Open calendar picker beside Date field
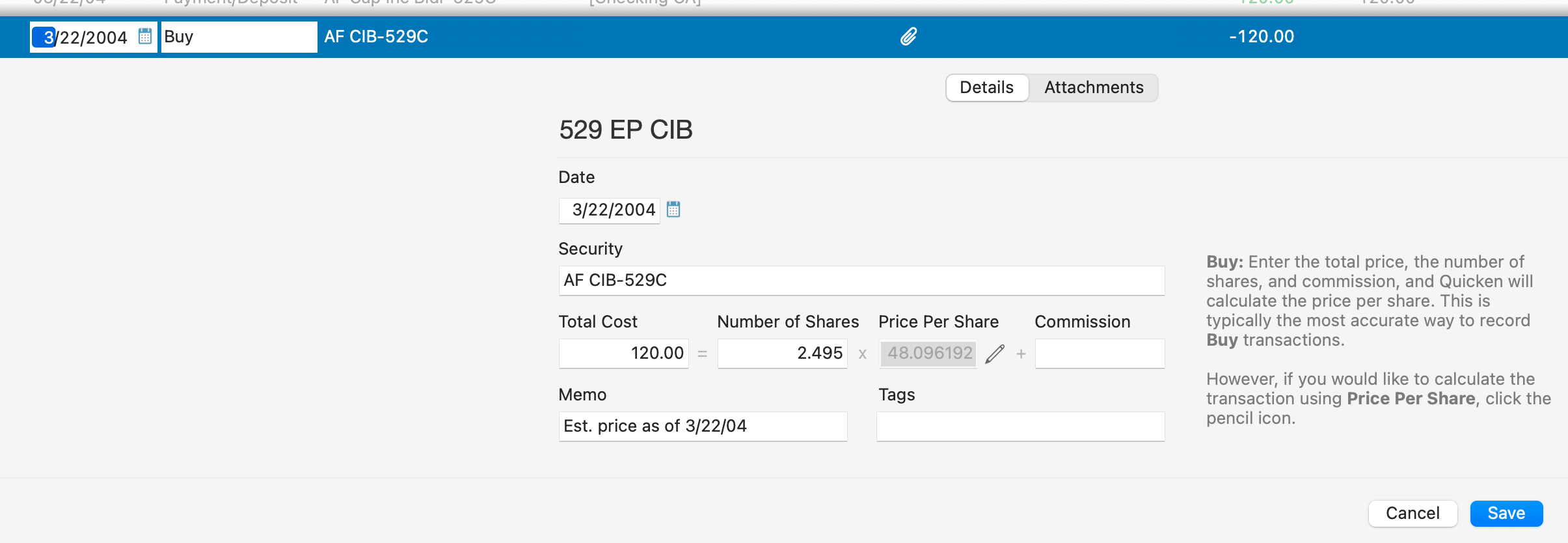 (x=673, y=210)
